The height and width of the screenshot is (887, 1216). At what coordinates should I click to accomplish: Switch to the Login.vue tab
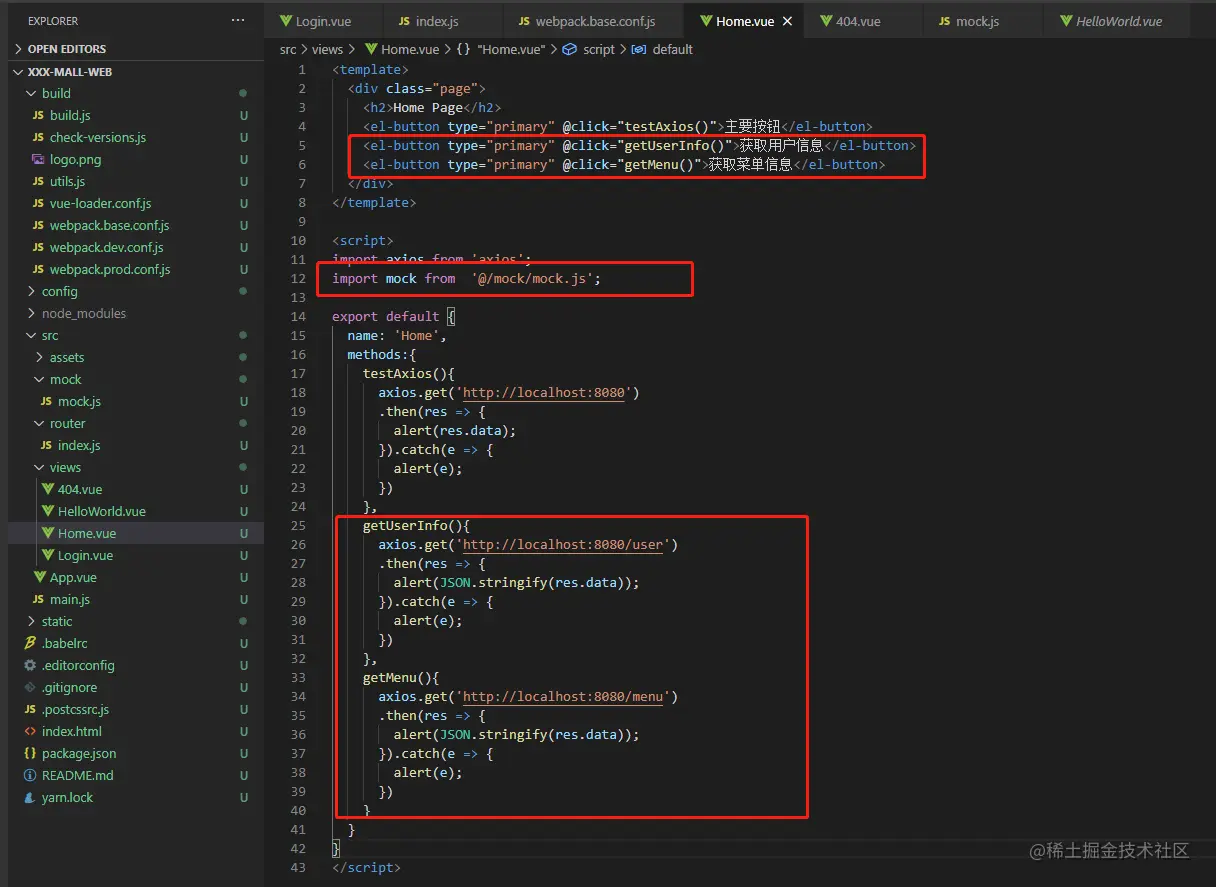tap(324, 21)
